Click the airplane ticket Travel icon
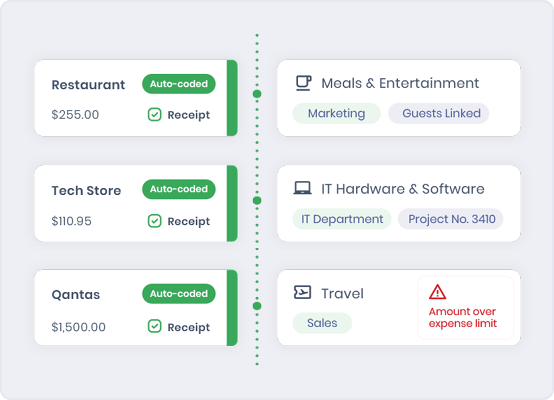Viewport: 554px width, 400px height. [x=302, y=293]
